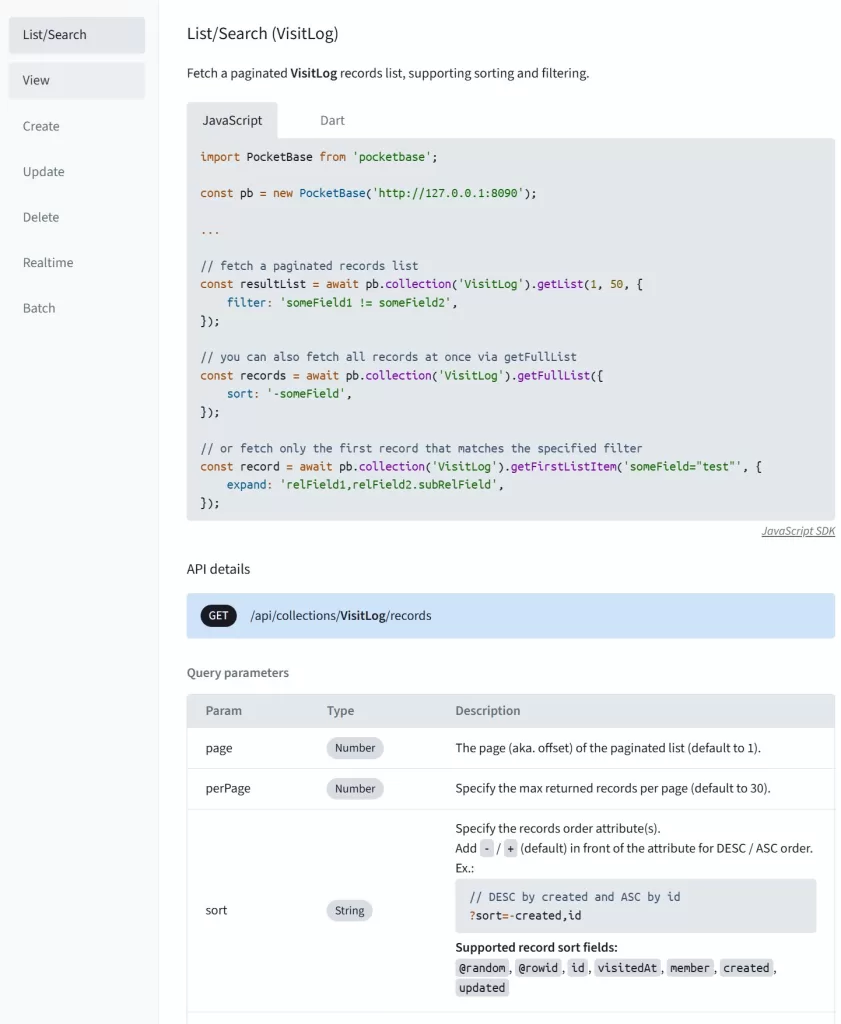Click the @rowid sort field badge
Viewport: 841px width, 1024px height.
click(x=539, y=967)
